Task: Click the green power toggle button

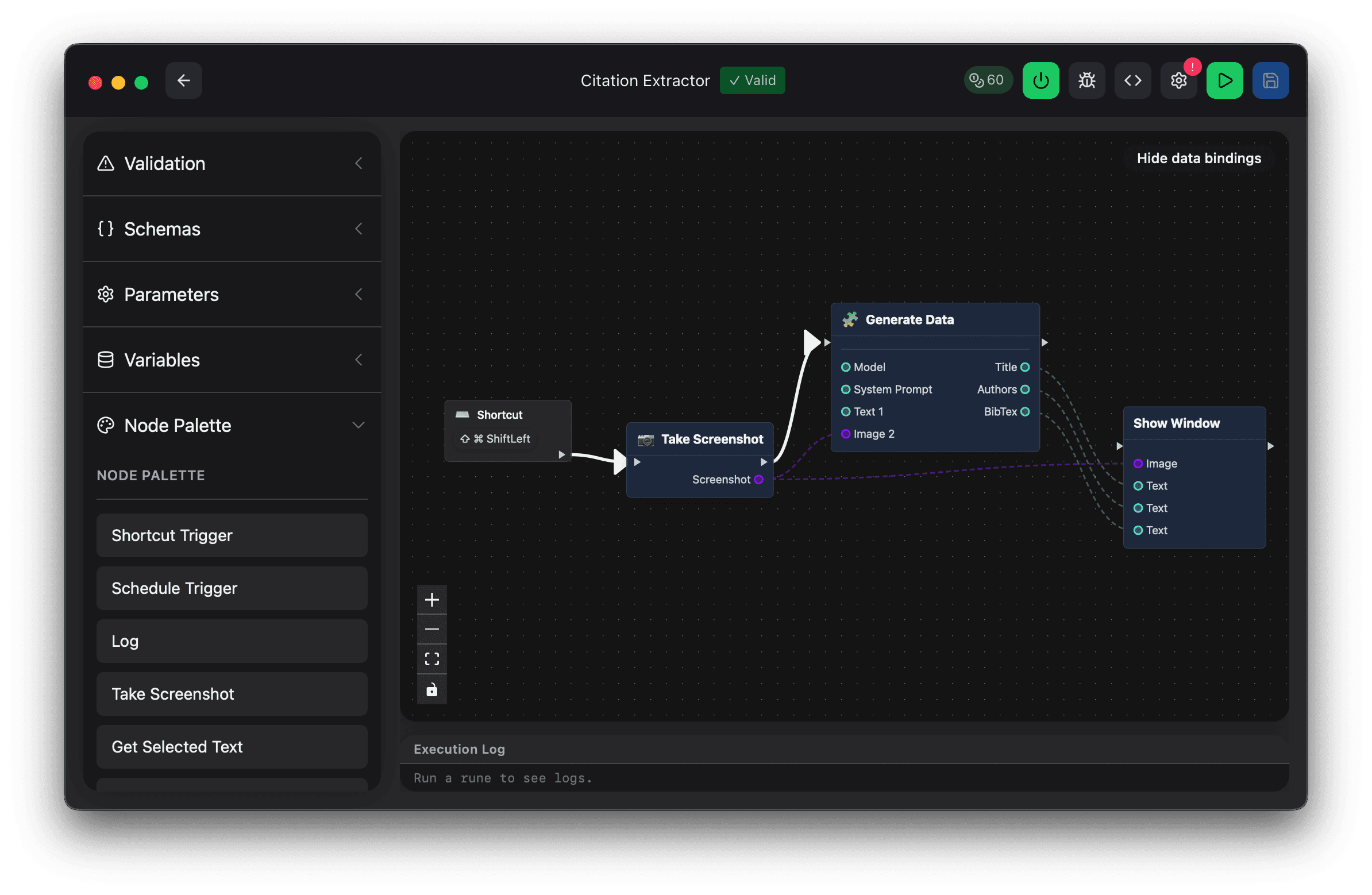Action: [x=1040, y=80]
